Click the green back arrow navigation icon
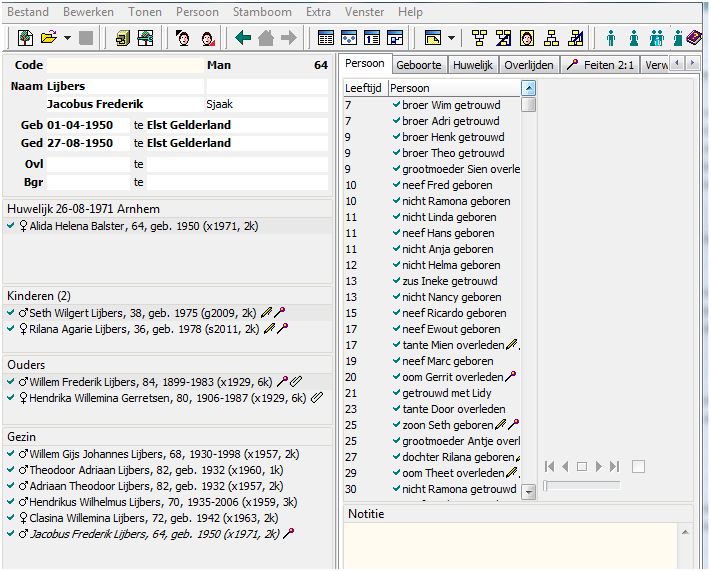 (243, 38)
